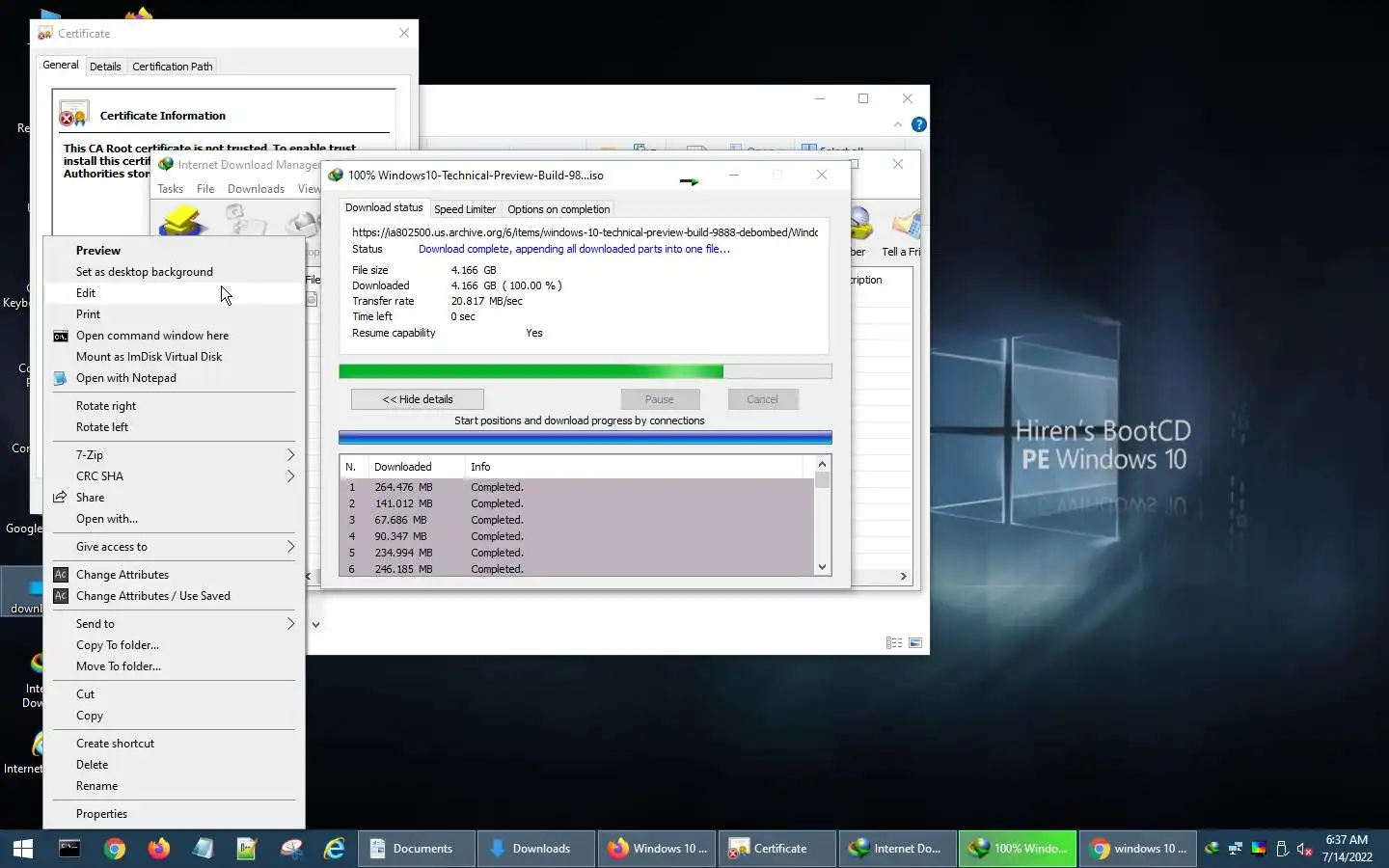Launch Firefox from pinned taskbar icon
The image size is (1389, 868).
159,849
